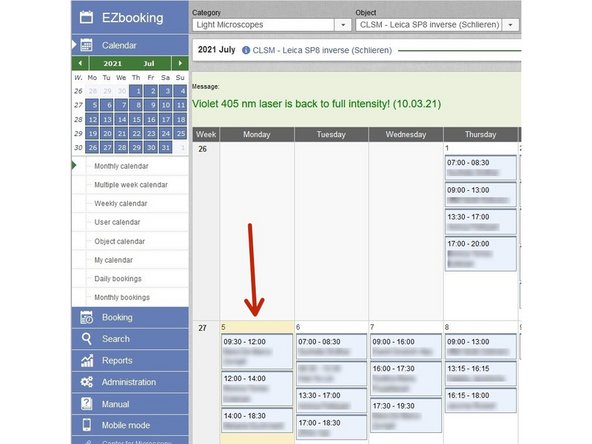Select the Booking menu label

click(117, 318)
